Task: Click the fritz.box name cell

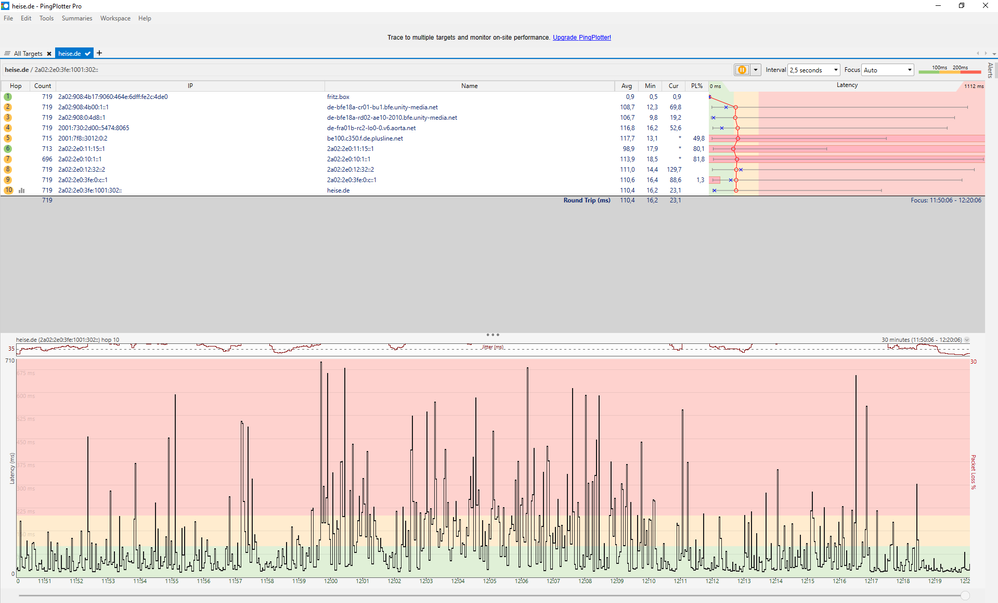Action: 338,97
